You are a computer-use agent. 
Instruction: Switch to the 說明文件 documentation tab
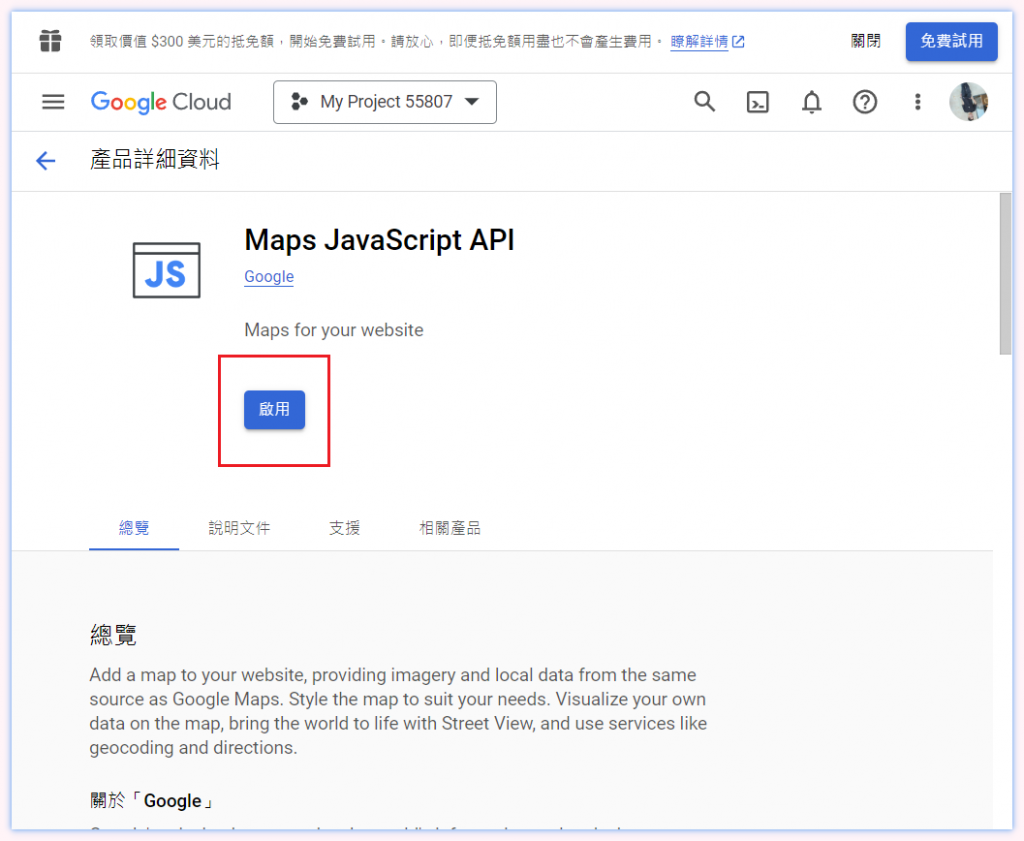pos(239,528)
